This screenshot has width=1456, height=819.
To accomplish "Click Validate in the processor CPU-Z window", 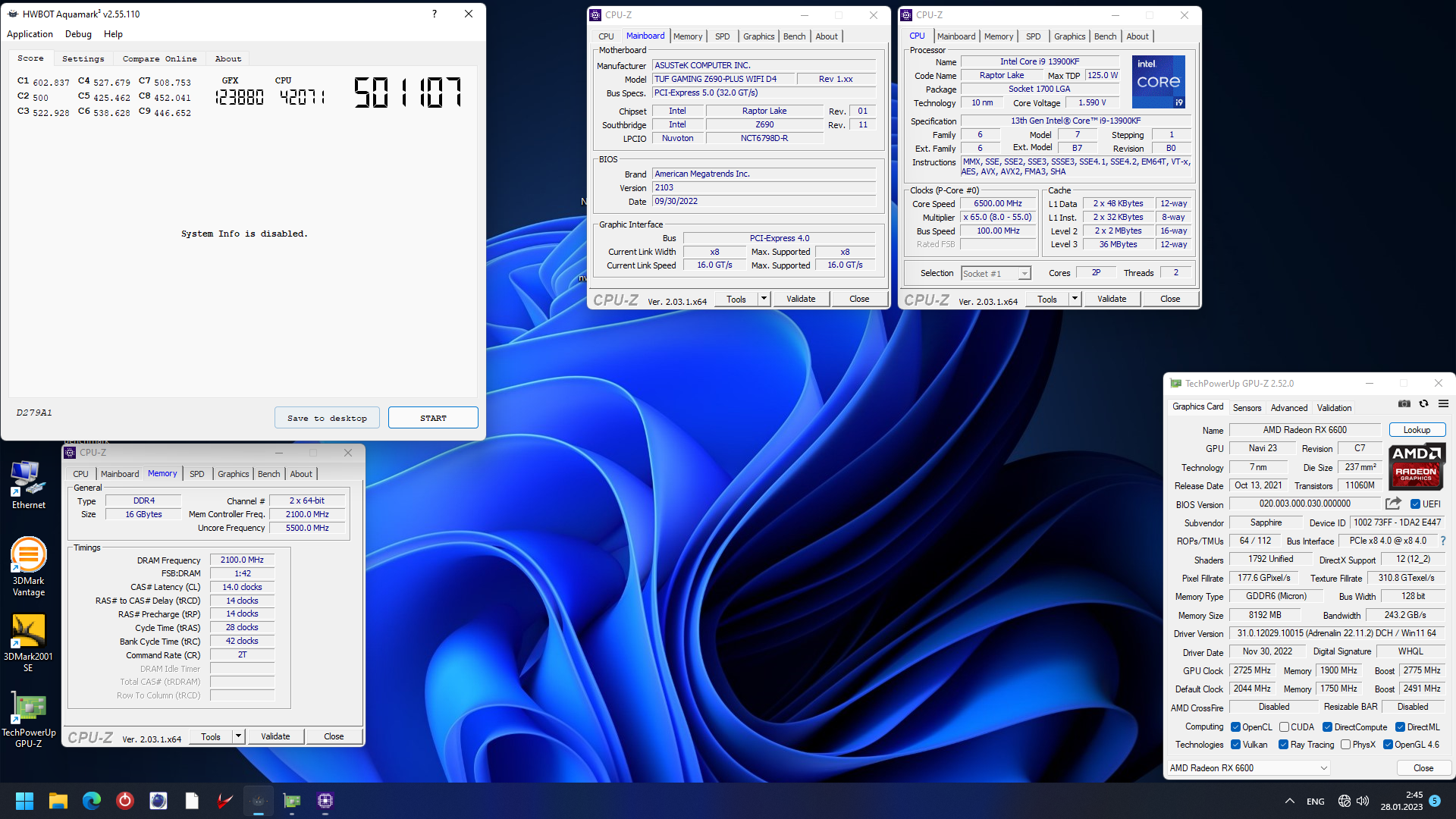I will tap(1112, 299).
